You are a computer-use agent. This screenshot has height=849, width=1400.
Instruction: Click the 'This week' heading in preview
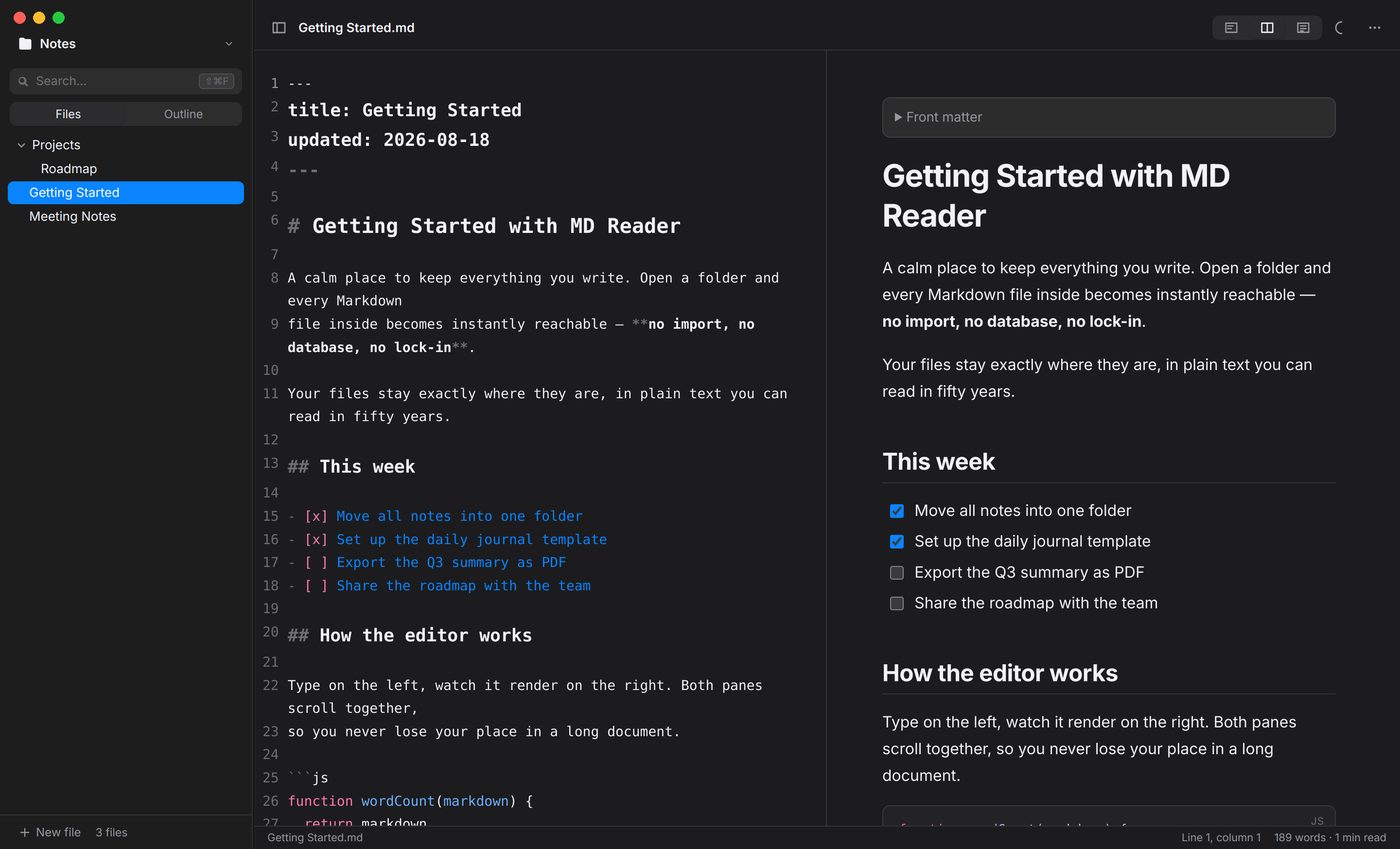click(x=939, y=461)
